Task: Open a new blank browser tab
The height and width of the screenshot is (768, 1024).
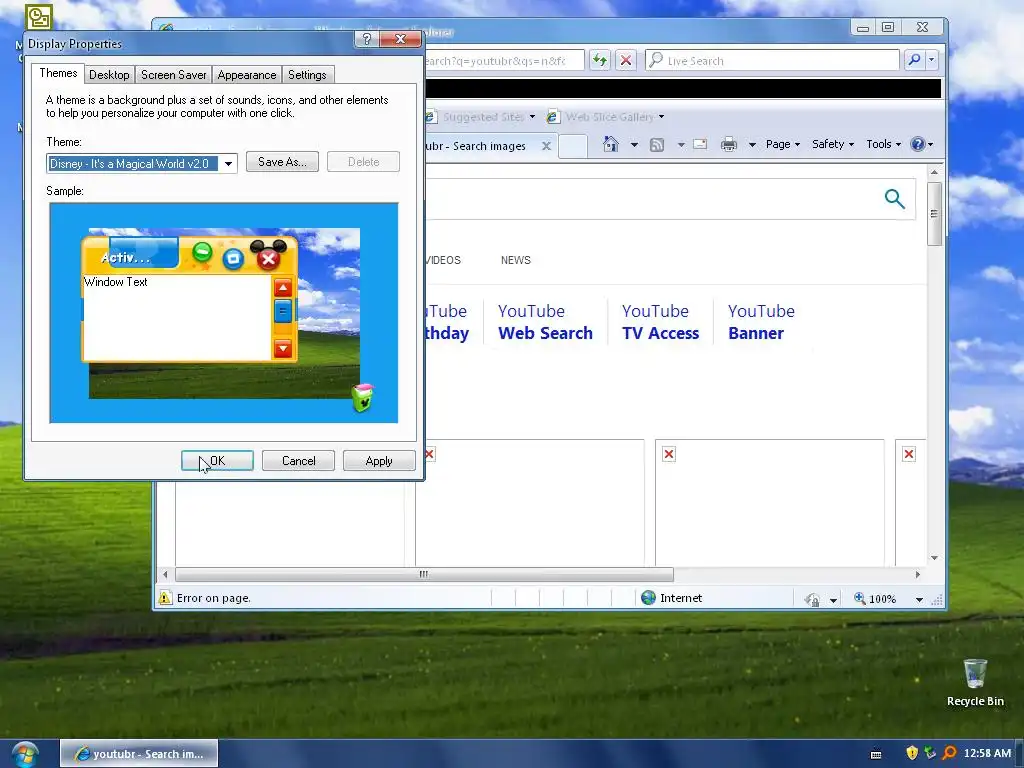Action: tap(573, 146)
